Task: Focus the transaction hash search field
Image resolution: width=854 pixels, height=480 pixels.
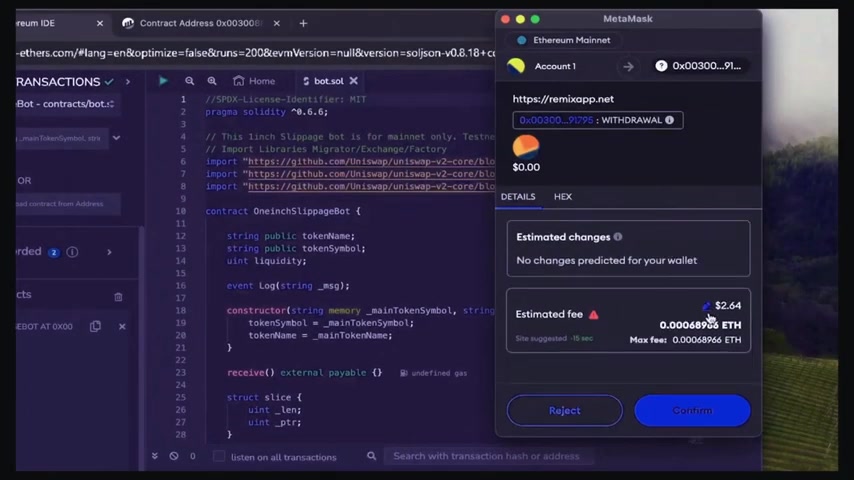Action: click(488, 456)
